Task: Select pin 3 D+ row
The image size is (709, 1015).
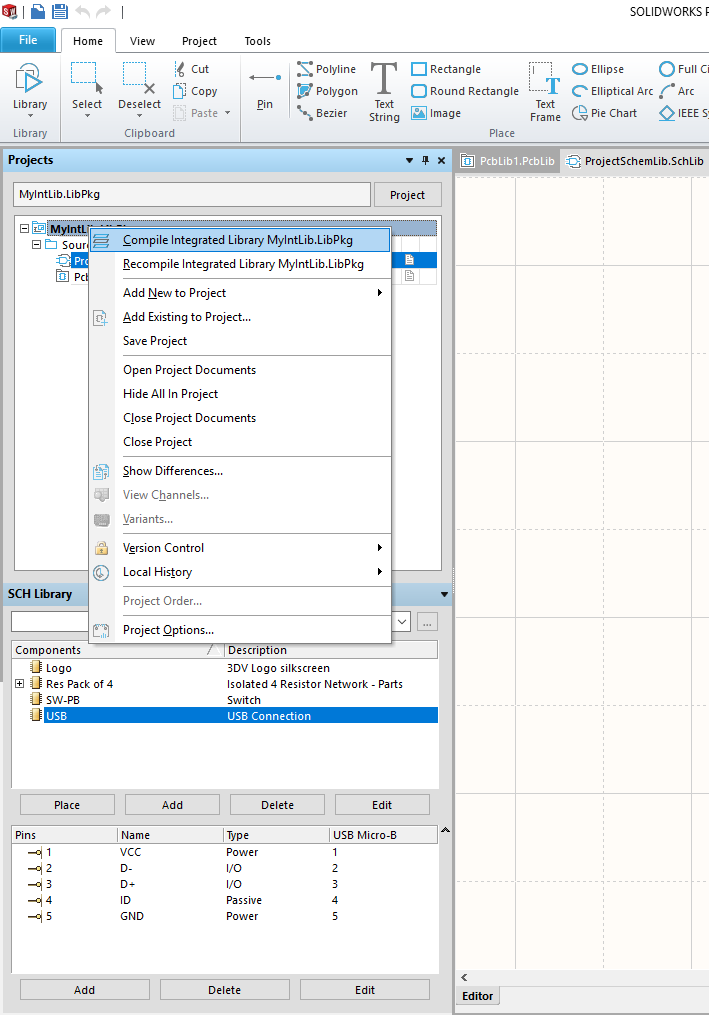Action: click(x=225, y=884)
